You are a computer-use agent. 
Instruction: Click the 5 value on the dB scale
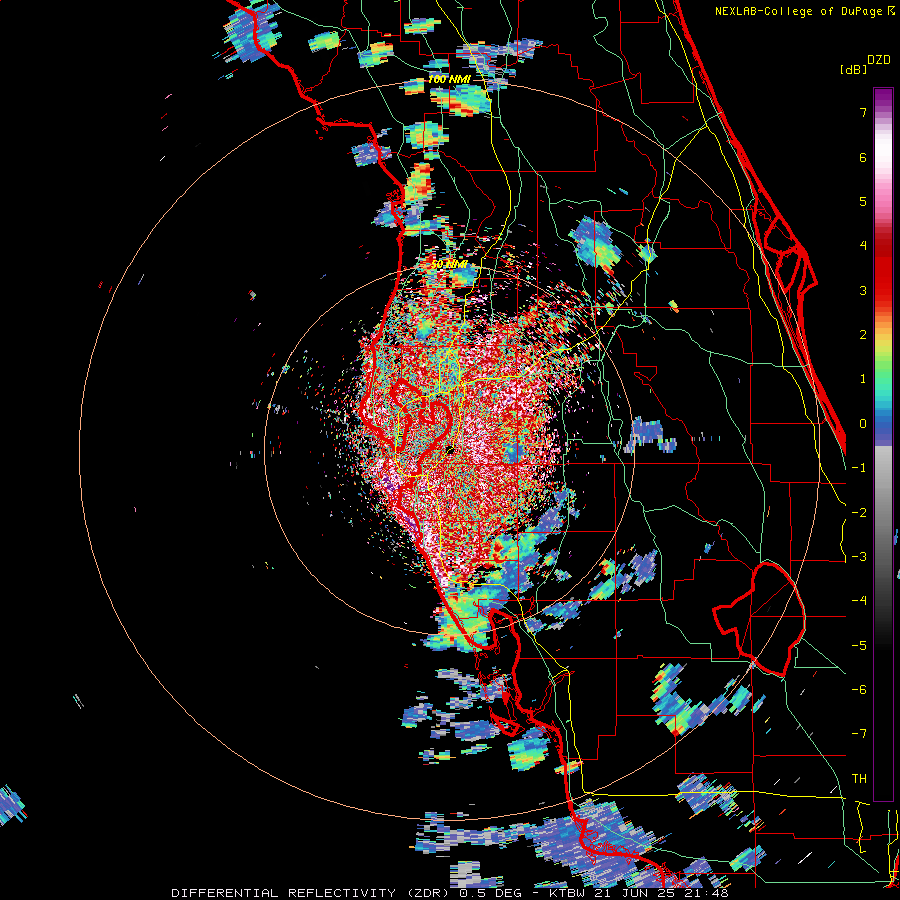[x=863, y=201]
